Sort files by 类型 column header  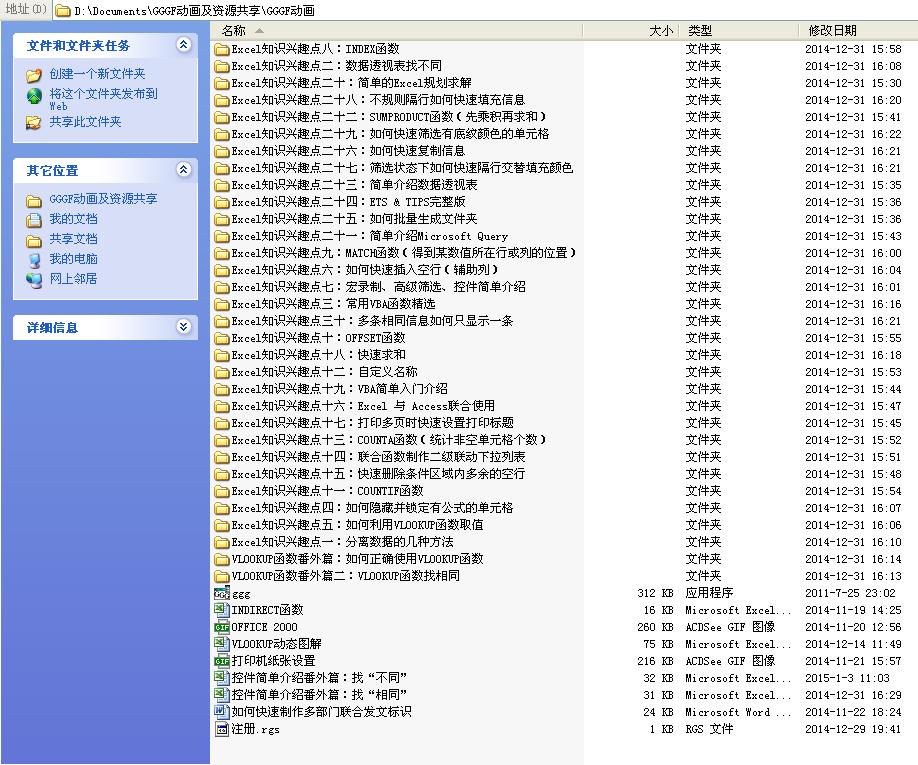pos(700,31)
